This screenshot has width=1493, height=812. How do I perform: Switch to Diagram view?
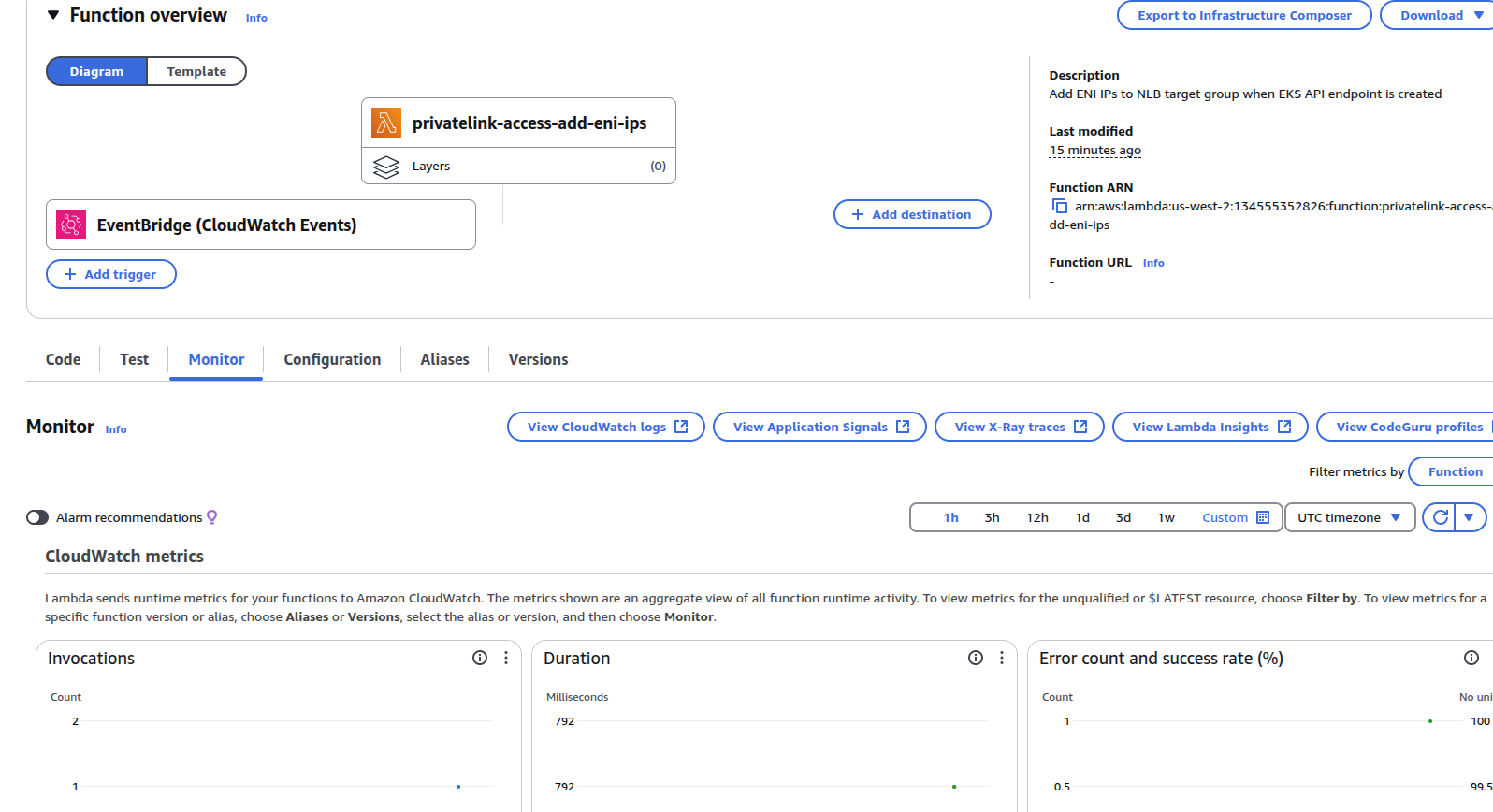(96, 71)
